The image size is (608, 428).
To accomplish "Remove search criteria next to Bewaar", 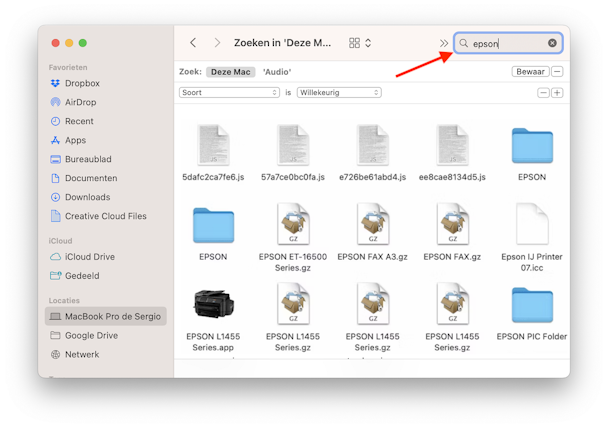I will click(557, 72).
